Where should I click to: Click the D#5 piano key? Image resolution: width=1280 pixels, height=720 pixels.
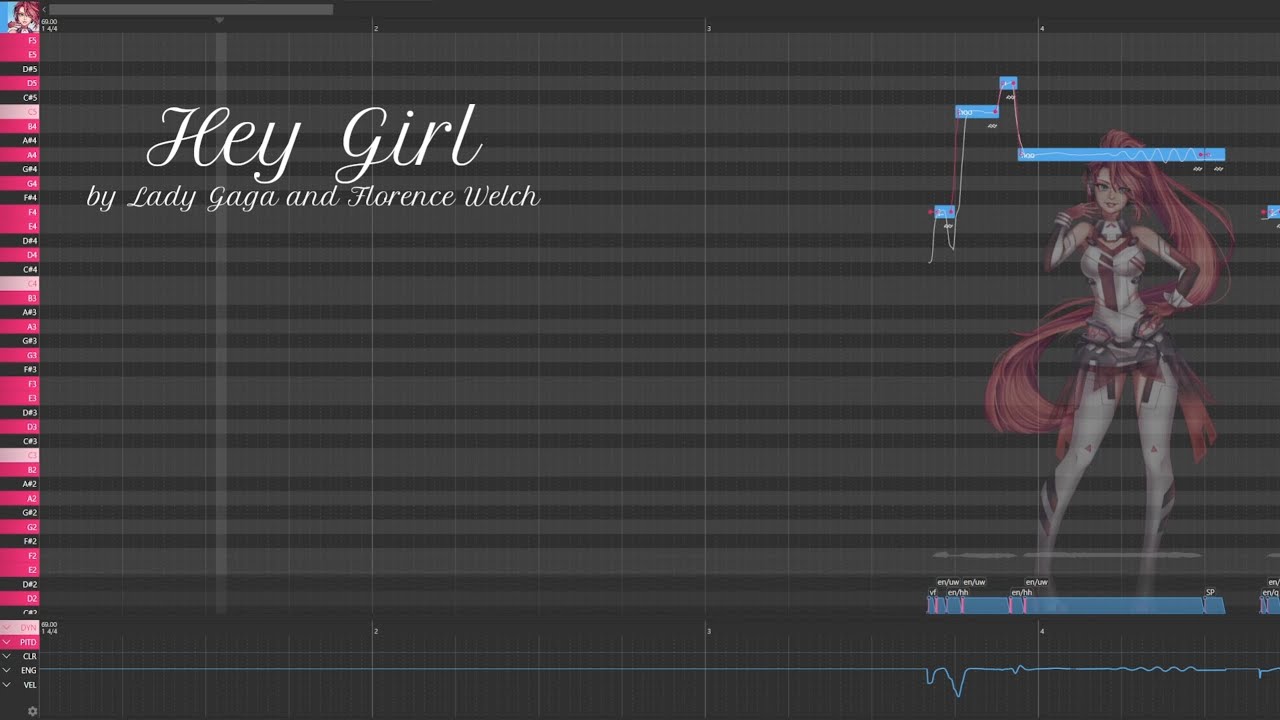pyautogui.click(x=20, y=69)
